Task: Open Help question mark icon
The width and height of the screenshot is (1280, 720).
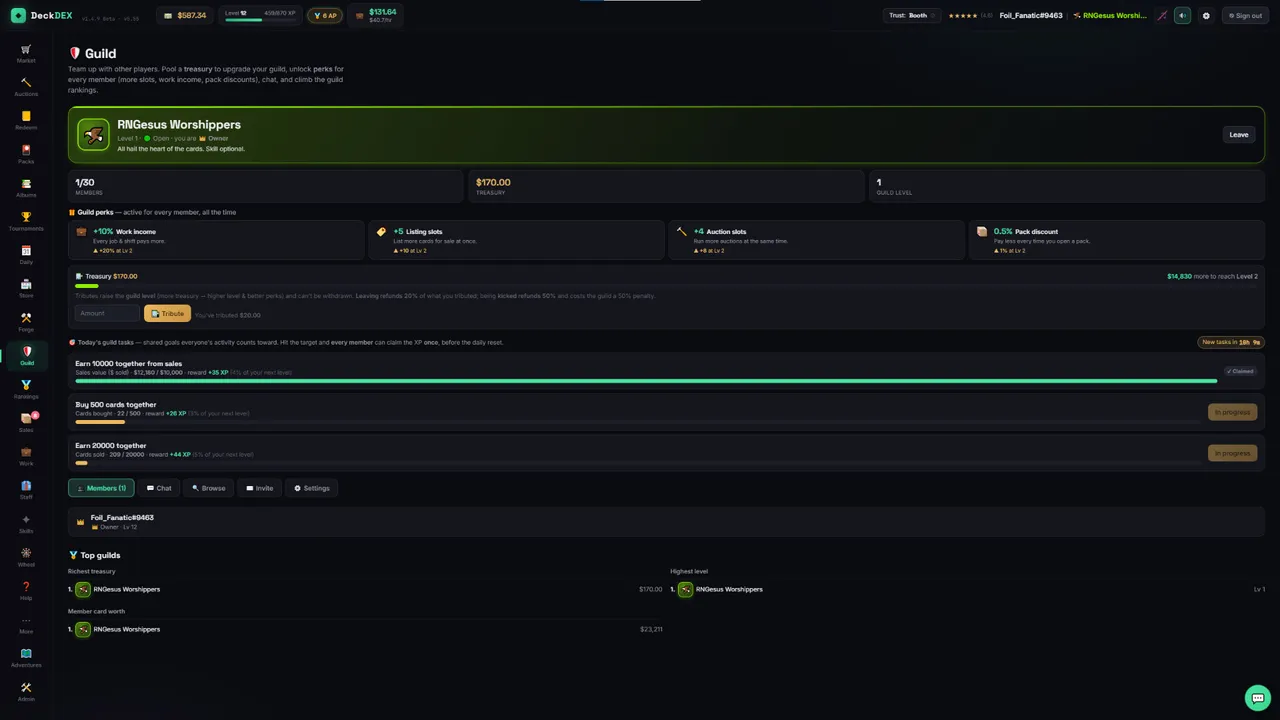Action: click(x=26, y=591)
